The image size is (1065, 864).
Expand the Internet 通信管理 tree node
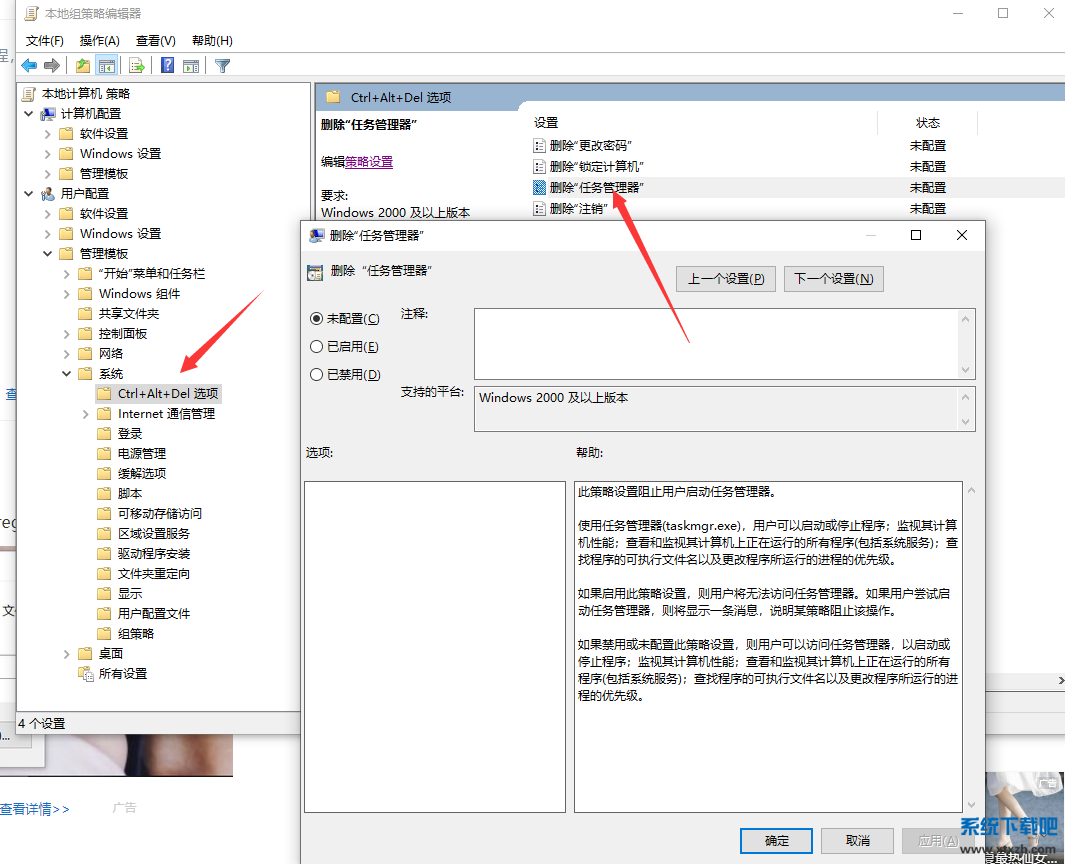tap(86, 414)
